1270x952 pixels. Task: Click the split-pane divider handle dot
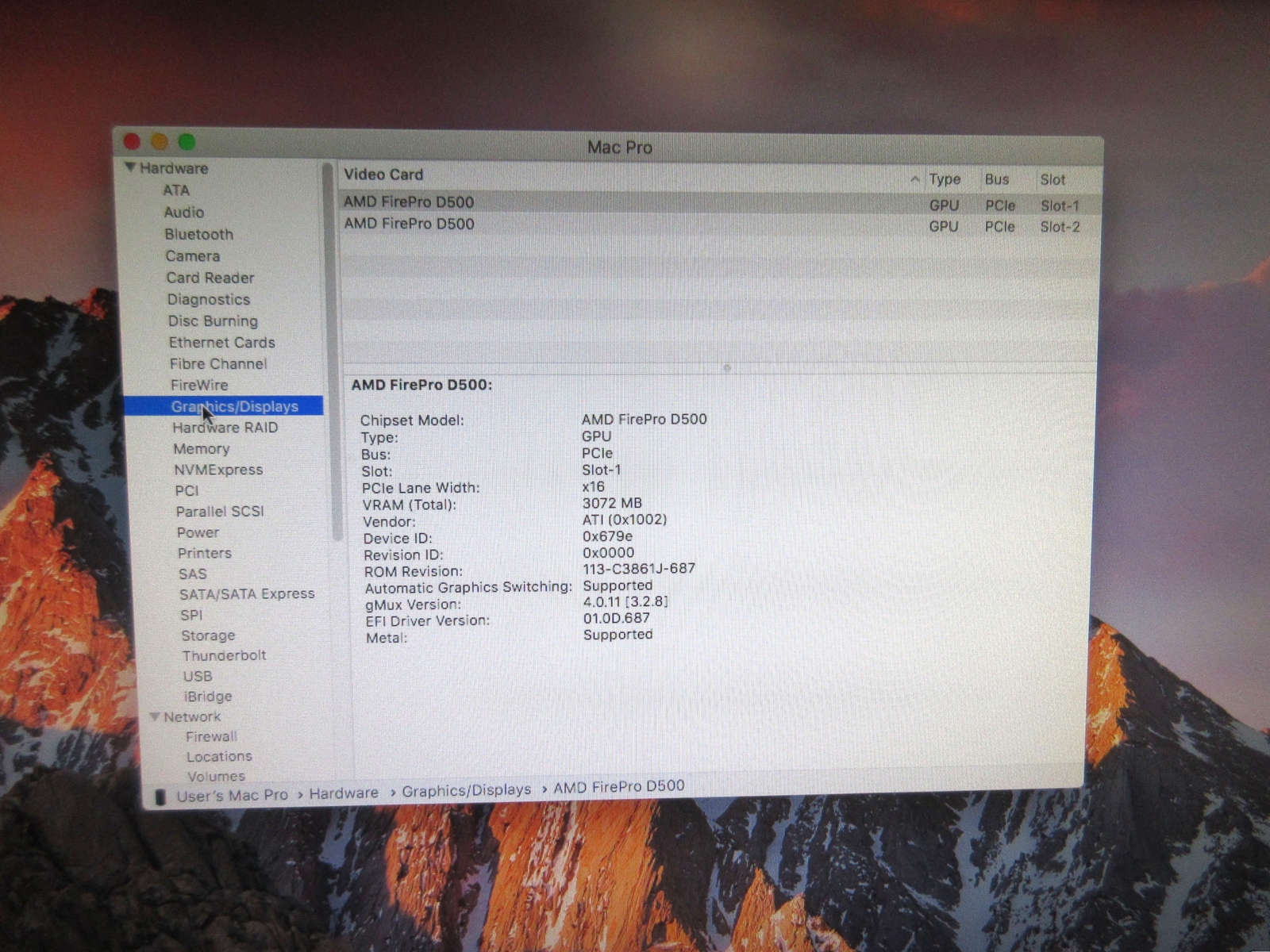tap(726, 368)
